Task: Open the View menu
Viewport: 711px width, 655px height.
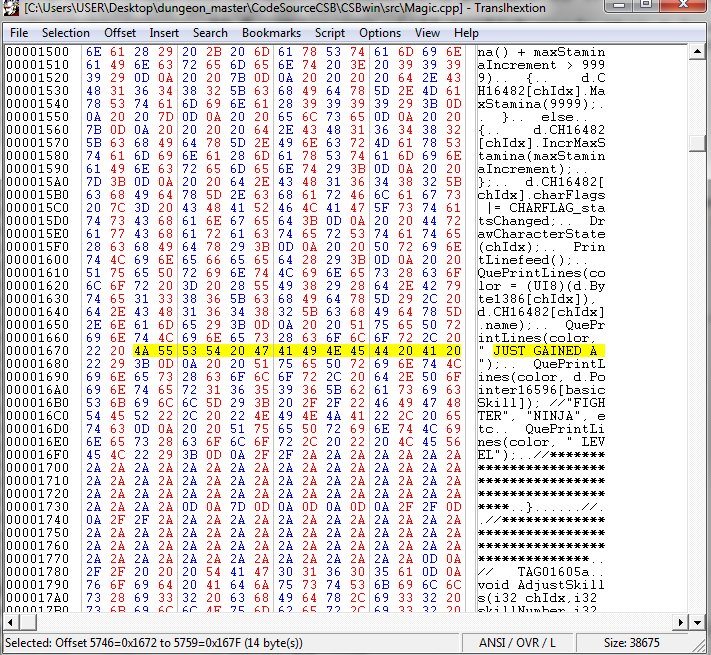Action: pos(427,33)
